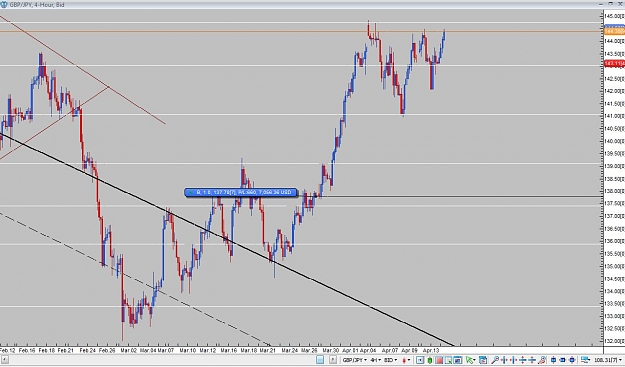Click the red square toolbar icon
Viewport: 625px width, 367px height.
(x=439, y=360)
